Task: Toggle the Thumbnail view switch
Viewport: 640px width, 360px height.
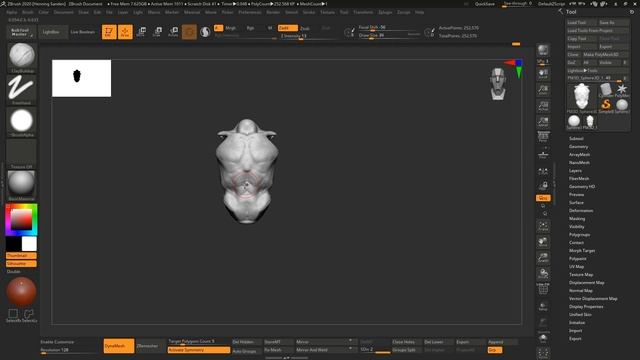Action: click(21, 256)
